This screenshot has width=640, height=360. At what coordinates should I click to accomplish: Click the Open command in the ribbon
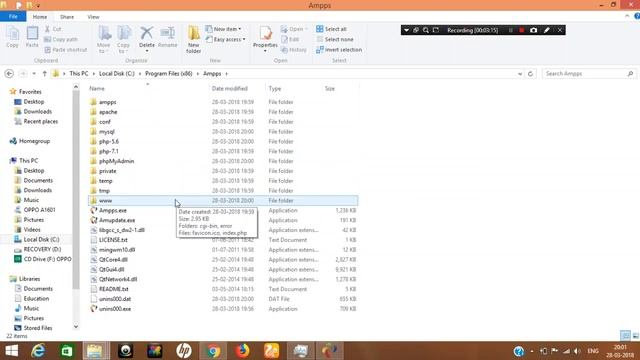click(294, 29)
